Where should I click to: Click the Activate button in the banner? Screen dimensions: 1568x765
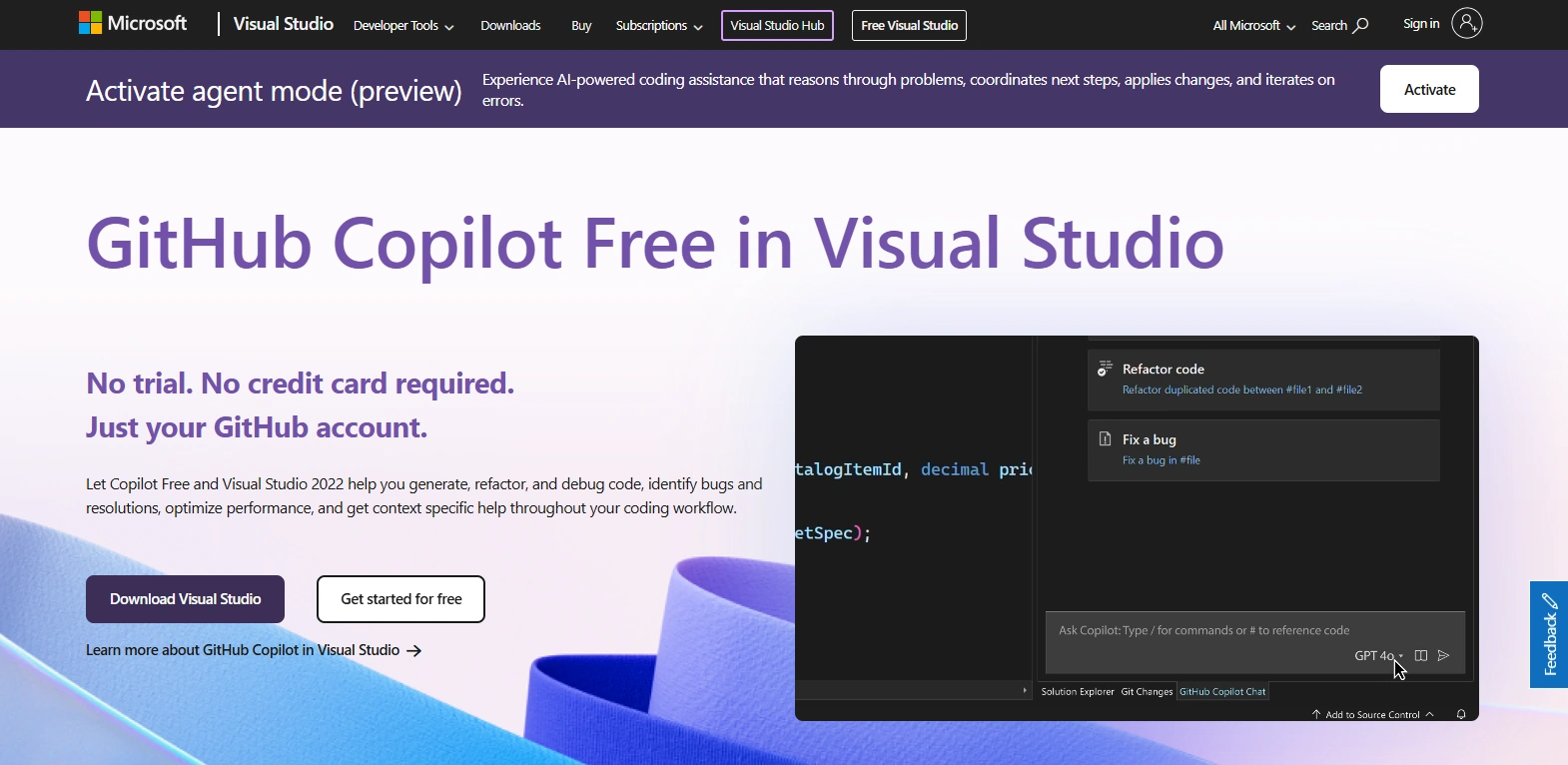coord(1429,89)
